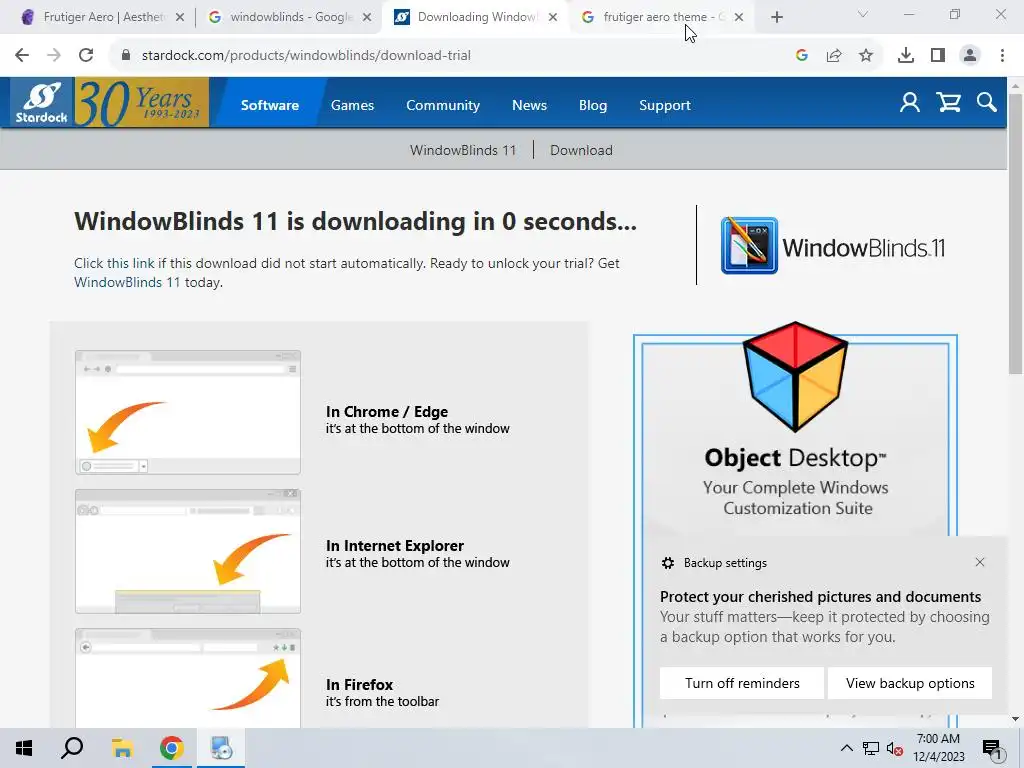Image resolution: width=1024 pixels, height=768 pixels.
Task: Click the scrollbar down arrow
Action: [x=1016, y=719]
